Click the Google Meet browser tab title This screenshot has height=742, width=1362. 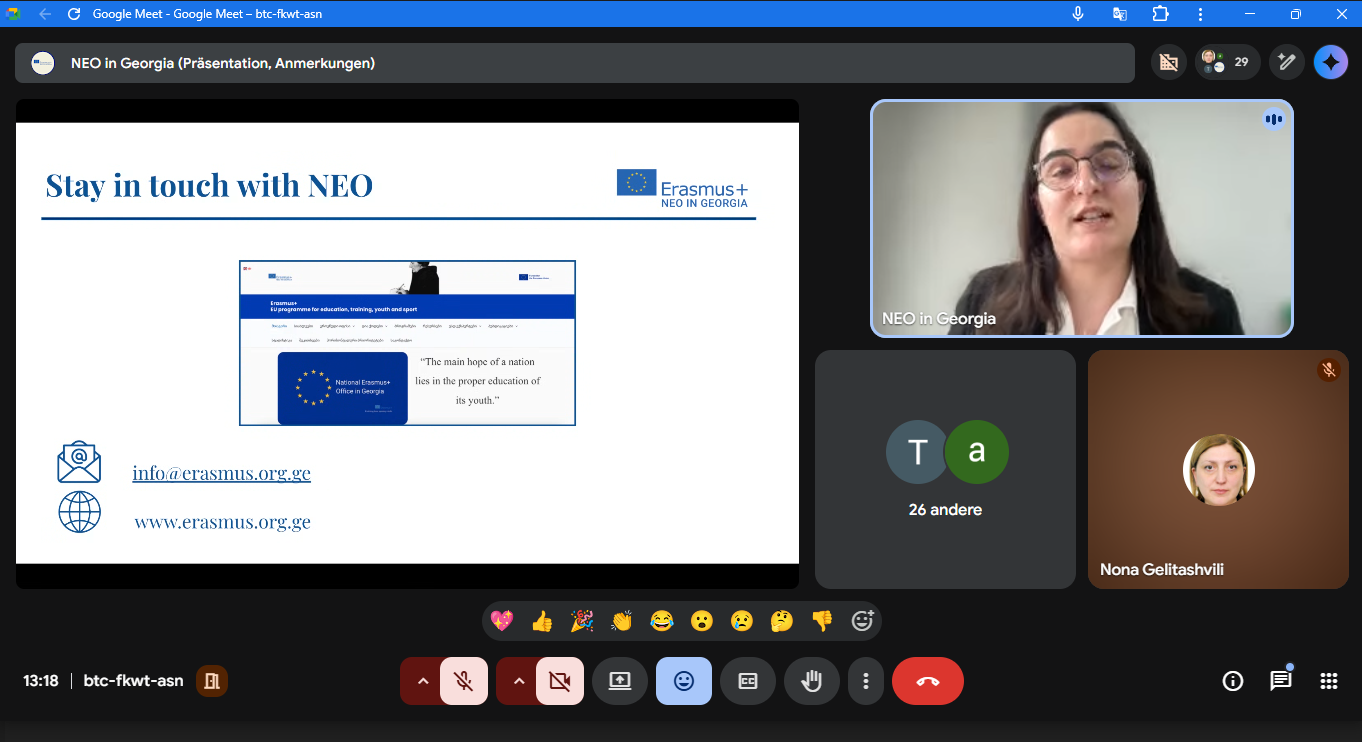[207, 14]
